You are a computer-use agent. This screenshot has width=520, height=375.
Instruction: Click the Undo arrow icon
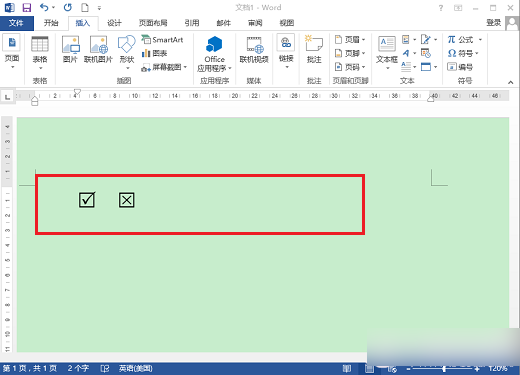click(x=44, y=7)
